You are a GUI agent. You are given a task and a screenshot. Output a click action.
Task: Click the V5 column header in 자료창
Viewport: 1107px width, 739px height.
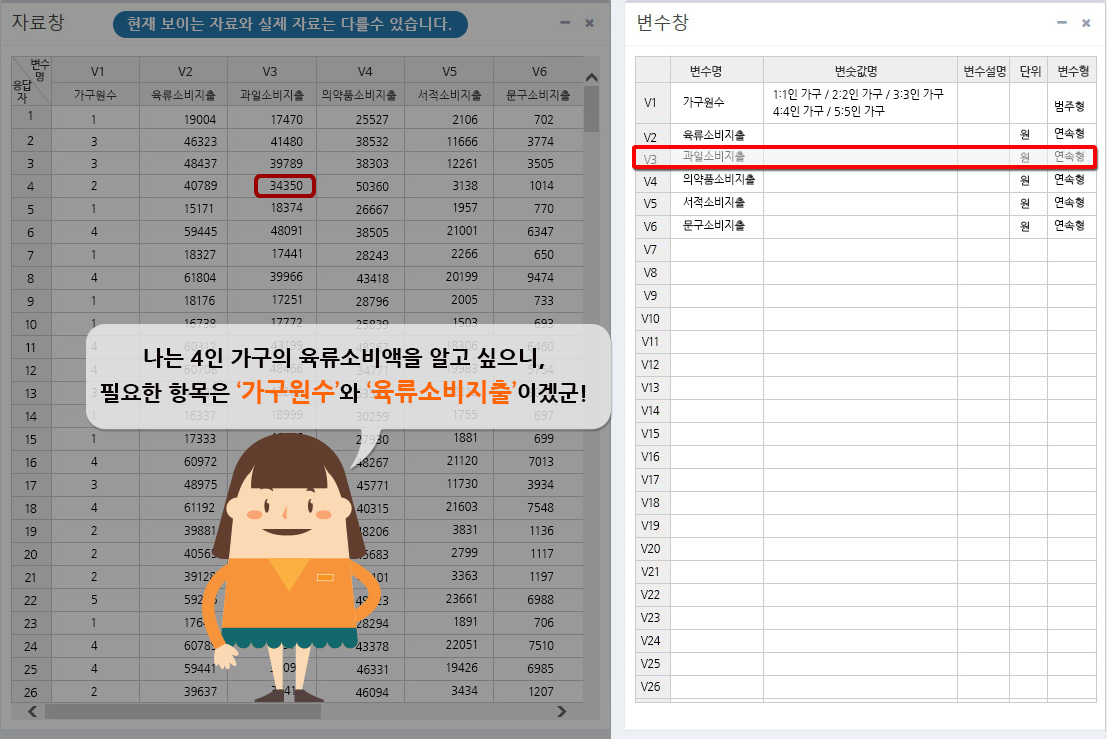(449, 71)
